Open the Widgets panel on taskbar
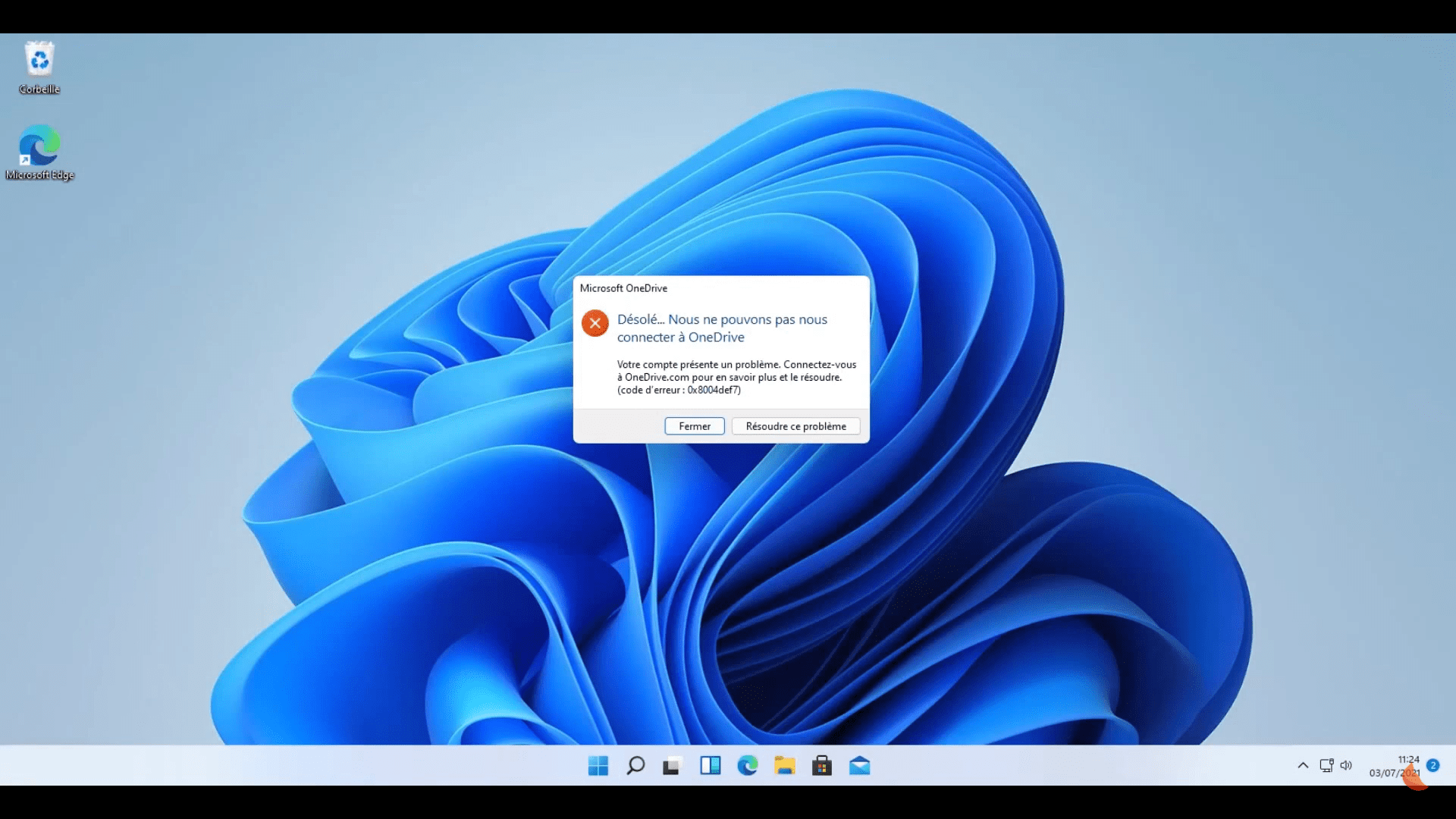 (x=710, y=766)
